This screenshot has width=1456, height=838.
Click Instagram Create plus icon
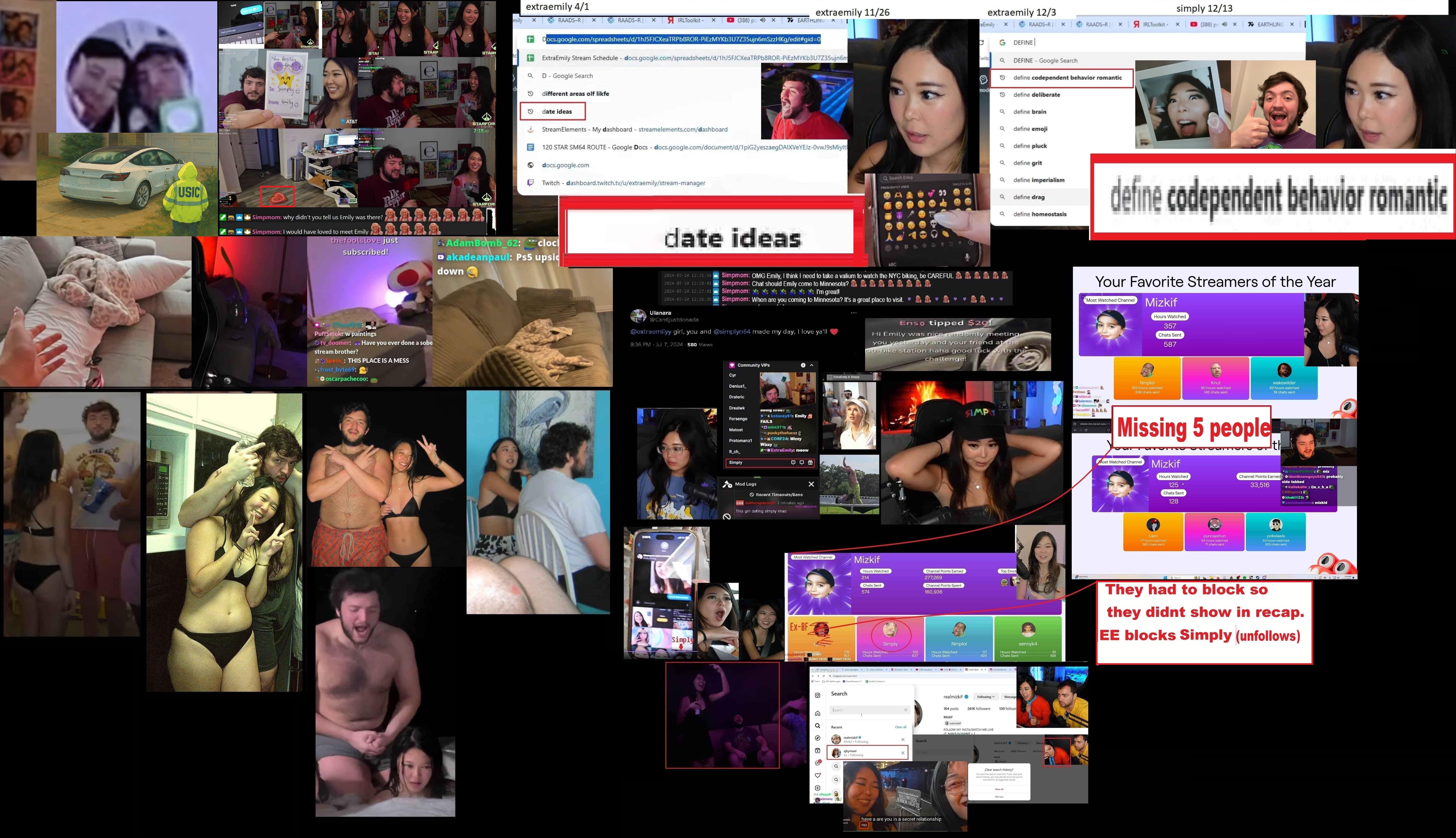point(818,788)
